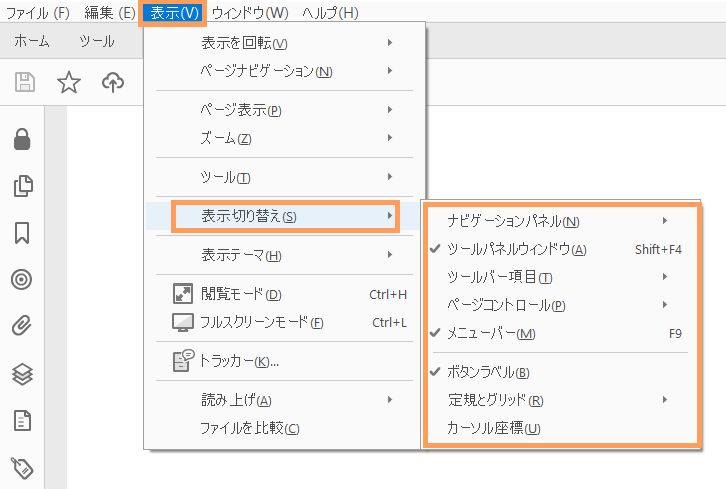Expand ズーム(Z) submenu
The width and height of the screenshot is (726, 489).
(284, 138)
